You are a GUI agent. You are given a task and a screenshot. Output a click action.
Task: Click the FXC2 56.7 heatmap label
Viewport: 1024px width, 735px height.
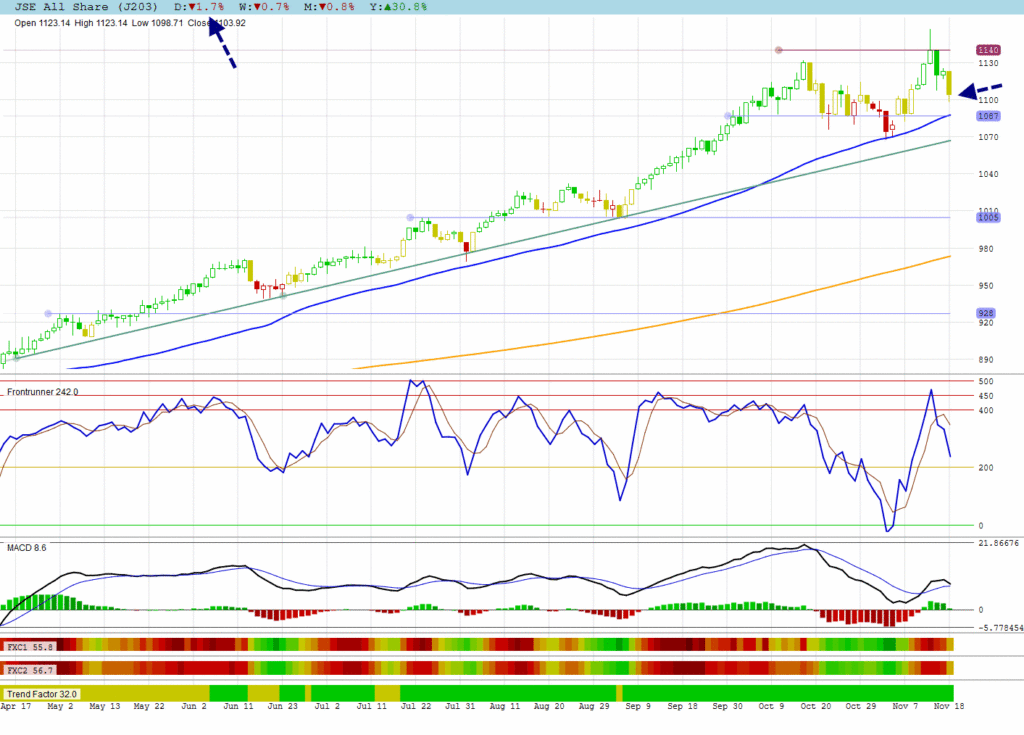[x=29, y=668]
